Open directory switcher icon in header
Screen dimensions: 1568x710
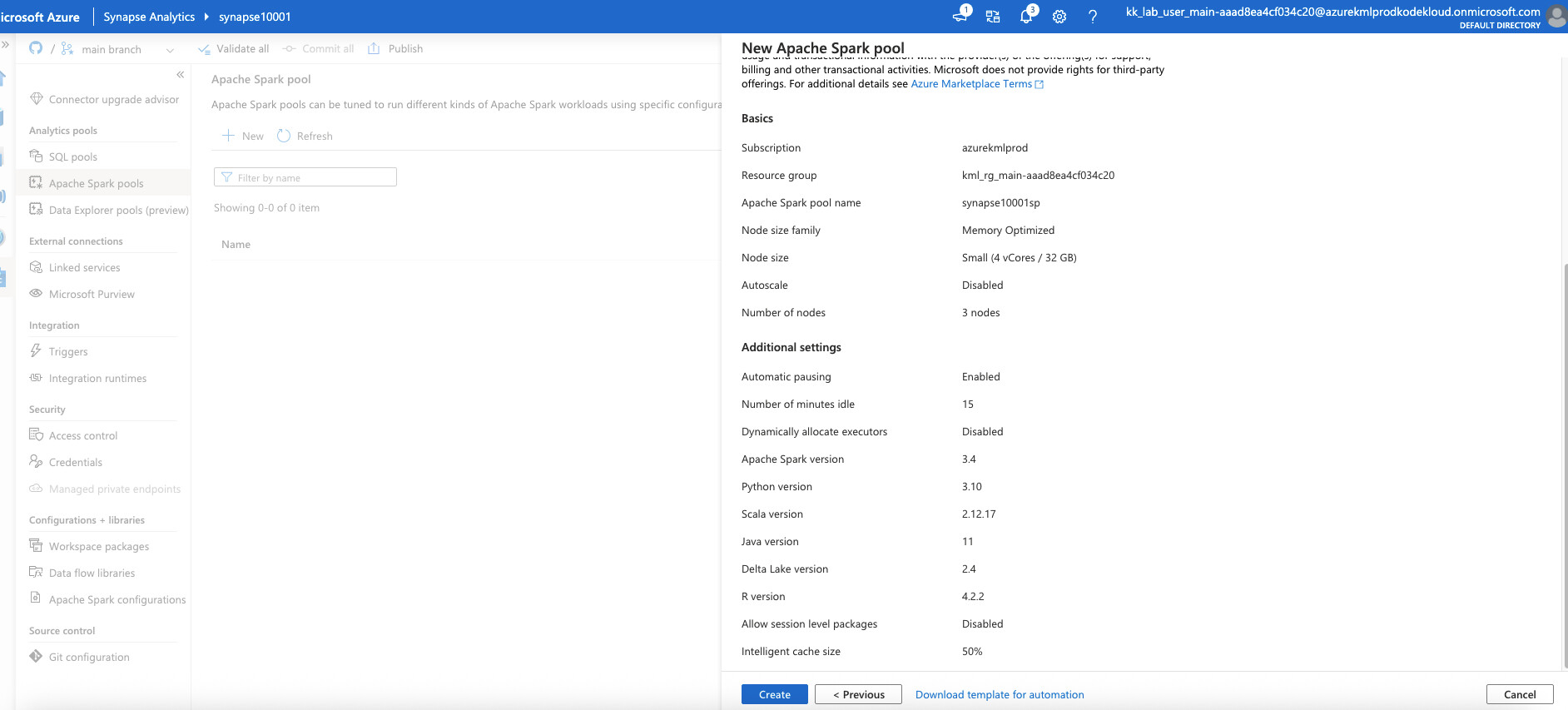[x=993, y=17]
